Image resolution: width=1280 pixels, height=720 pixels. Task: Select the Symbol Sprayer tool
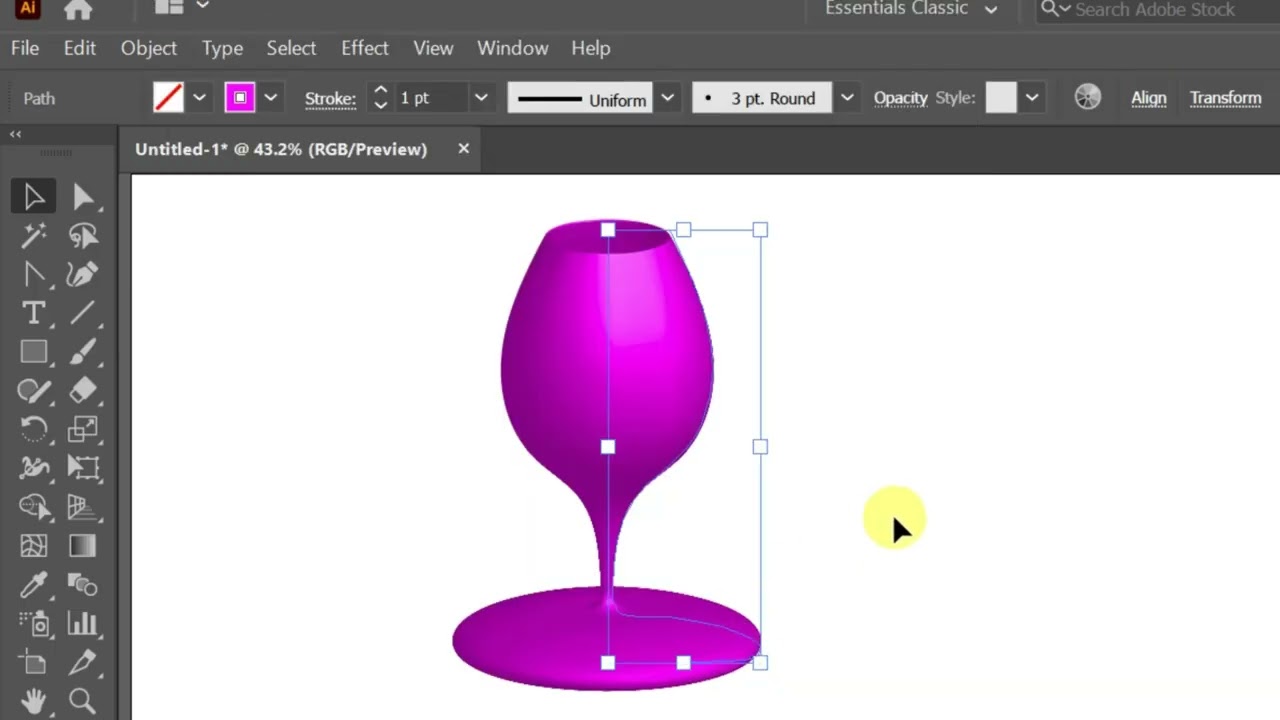point(34,624)
